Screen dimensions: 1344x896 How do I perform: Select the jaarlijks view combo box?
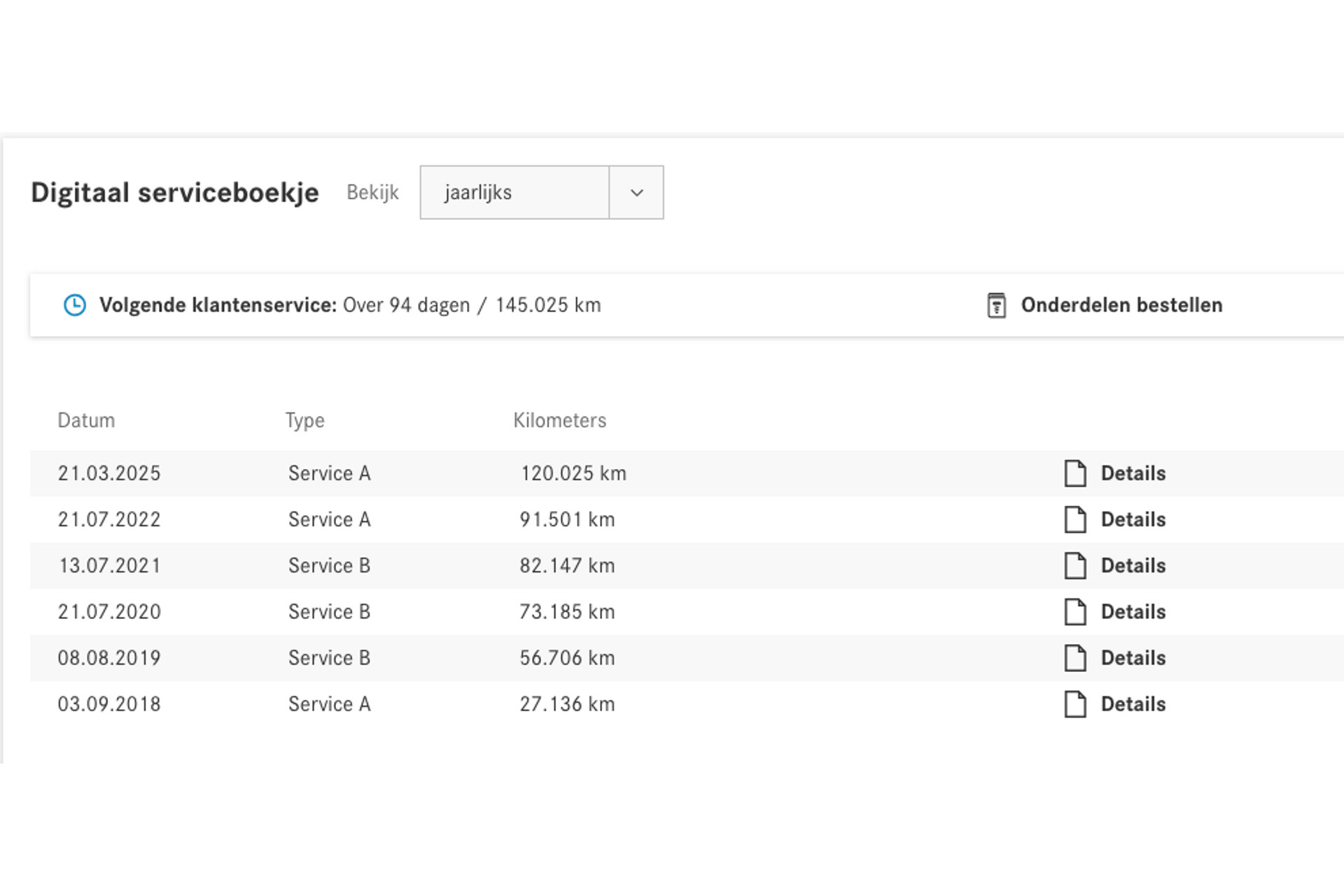[514, 192]
